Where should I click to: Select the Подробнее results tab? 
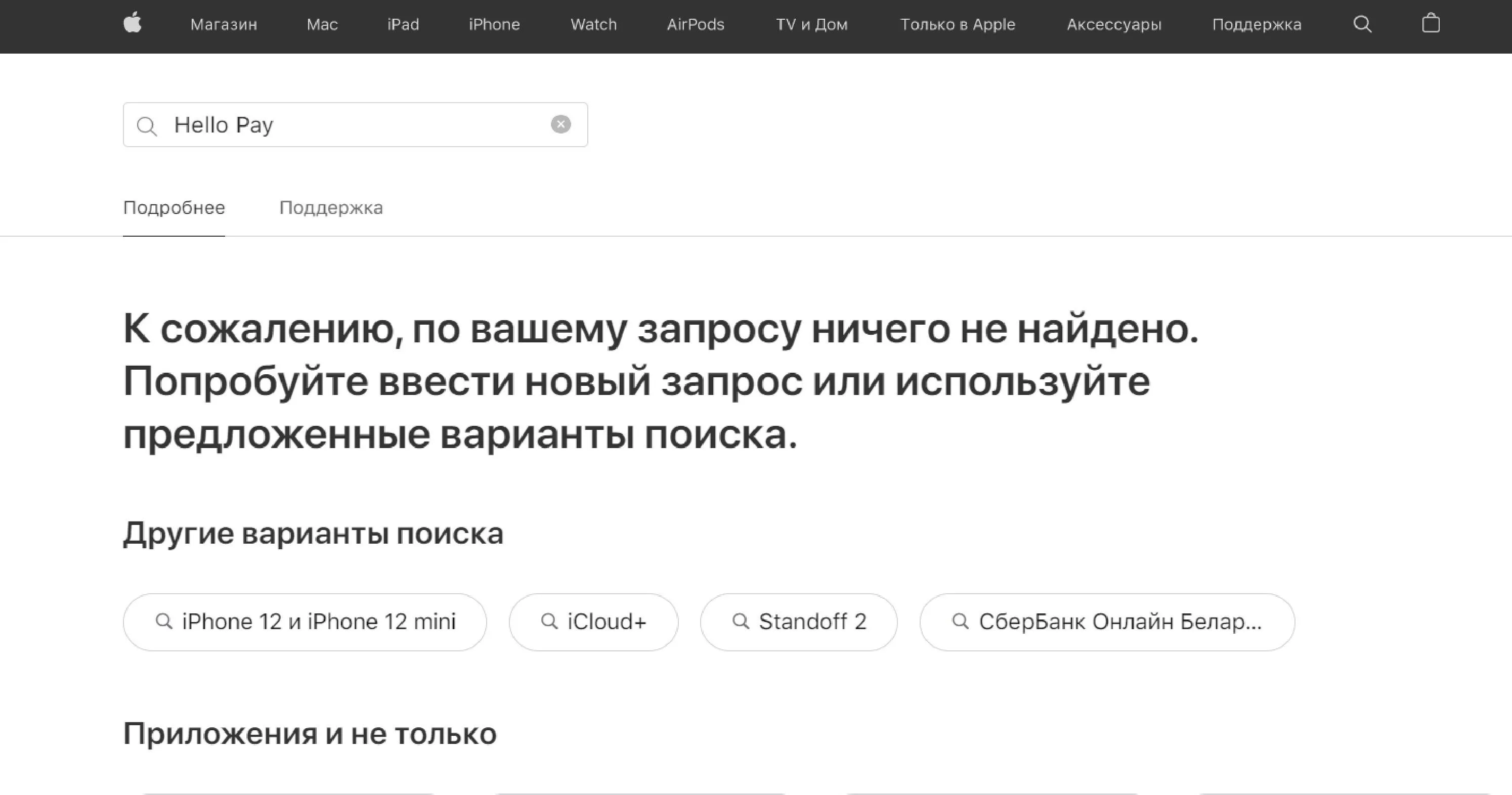[x=174, y=208]
